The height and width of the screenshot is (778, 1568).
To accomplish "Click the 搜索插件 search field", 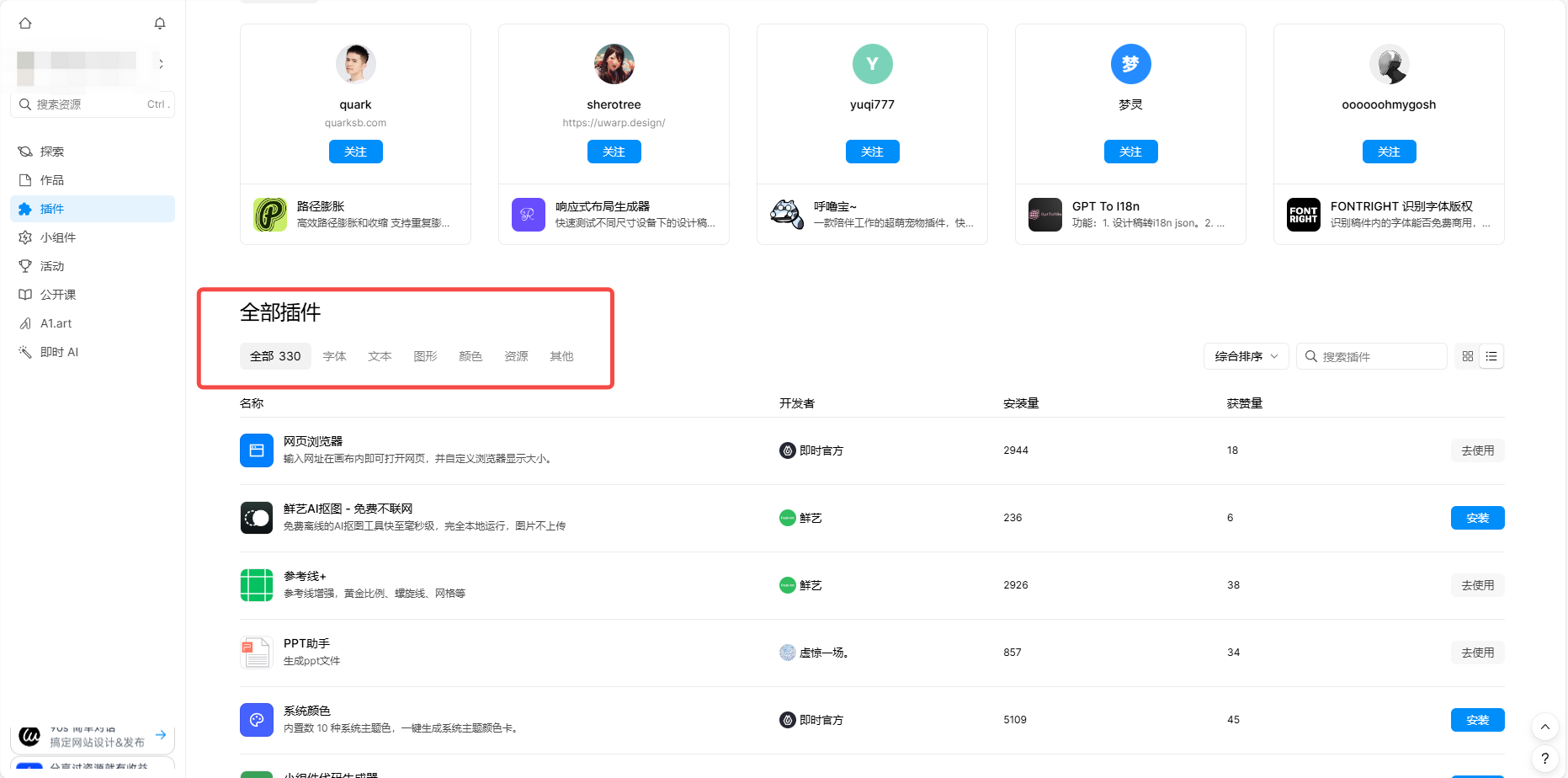I will (x=1380, y=356).
